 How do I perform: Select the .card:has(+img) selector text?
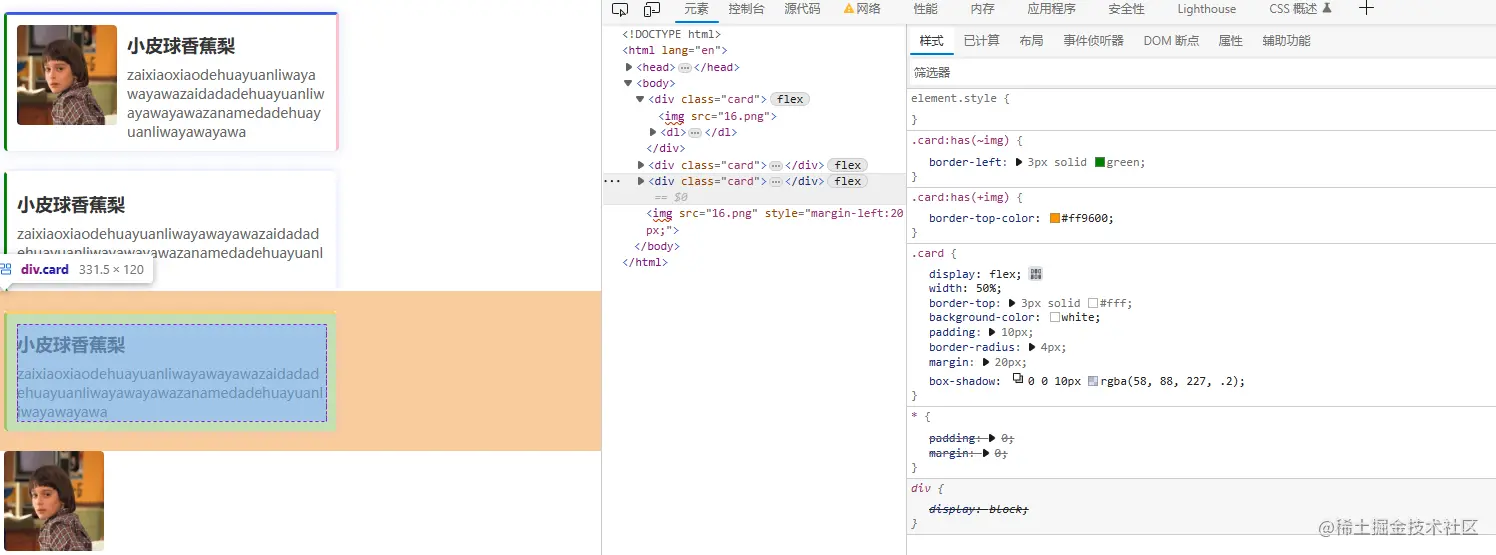pyautogui.click(x=959, y=197)
